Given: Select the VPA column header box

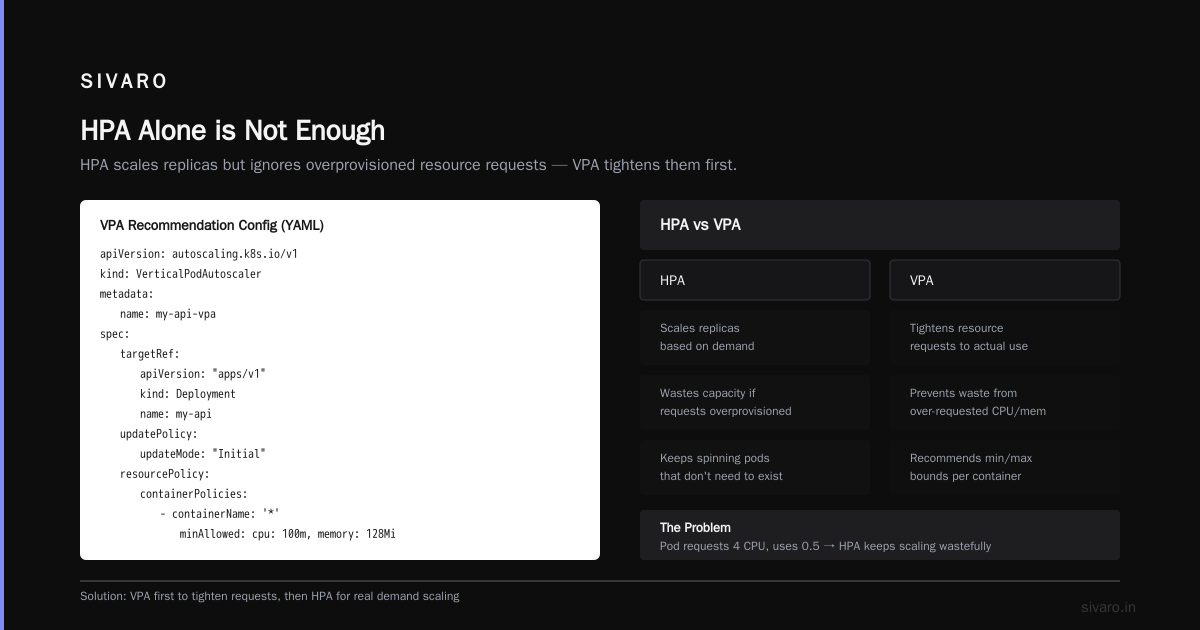Looking at the screenshot, I should (x=1005, y=280).
